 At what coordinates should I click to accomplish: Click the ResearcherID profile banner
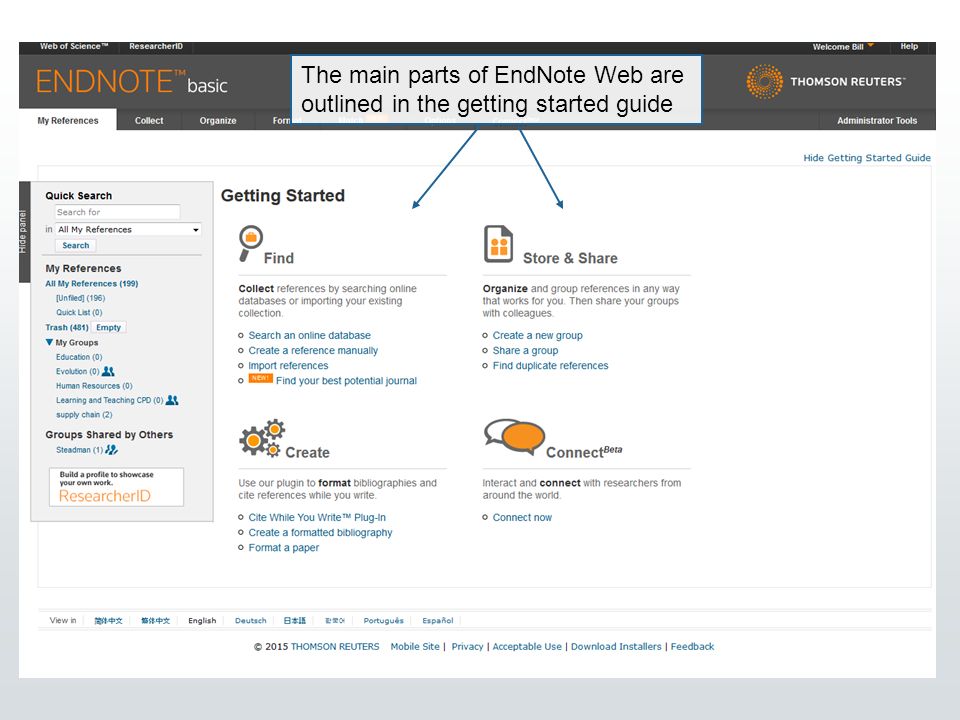point(116,487)
